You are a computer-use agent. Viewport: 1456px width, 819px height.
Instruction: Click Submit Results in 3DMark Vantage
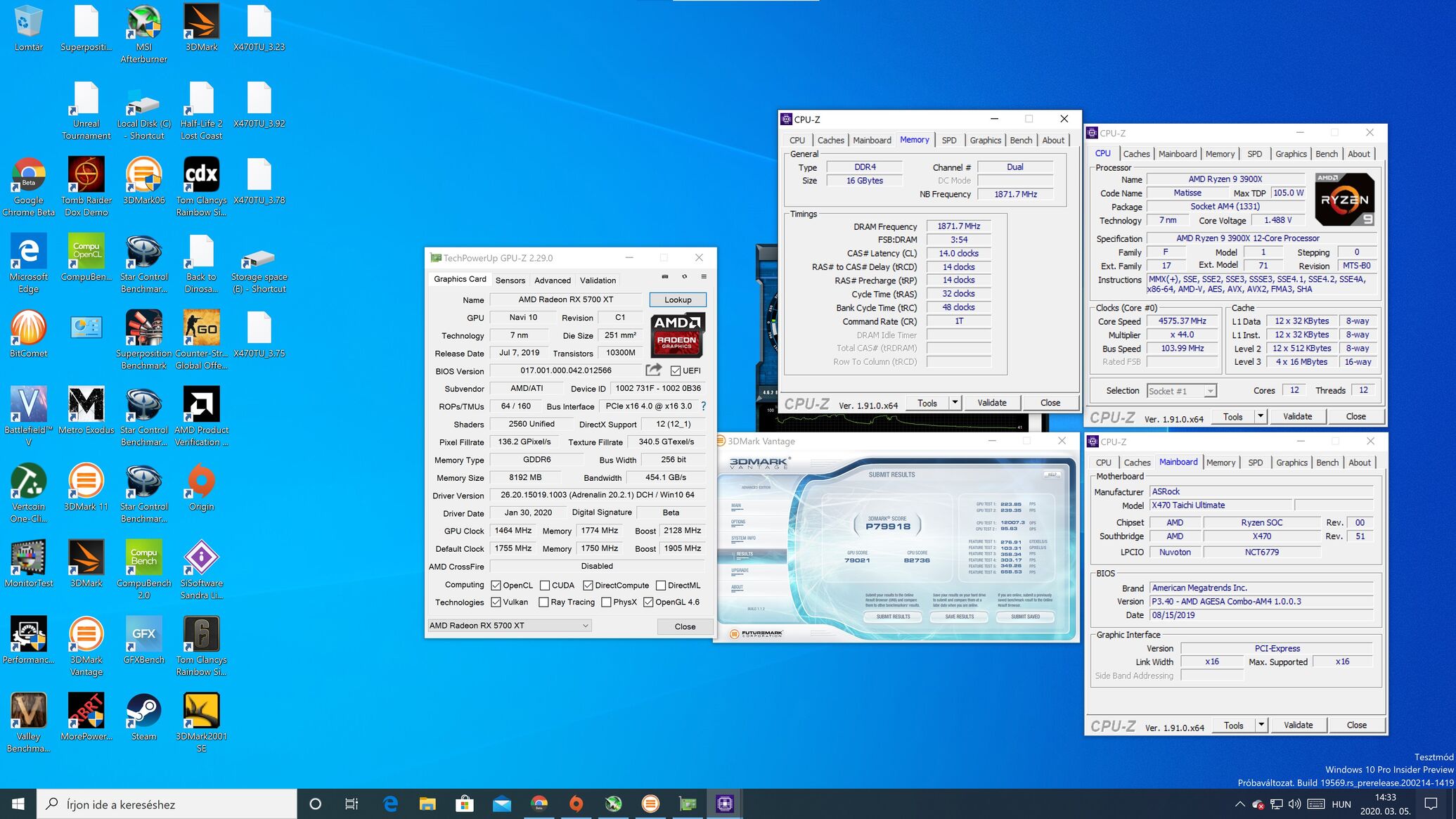[x=893, y=617]
